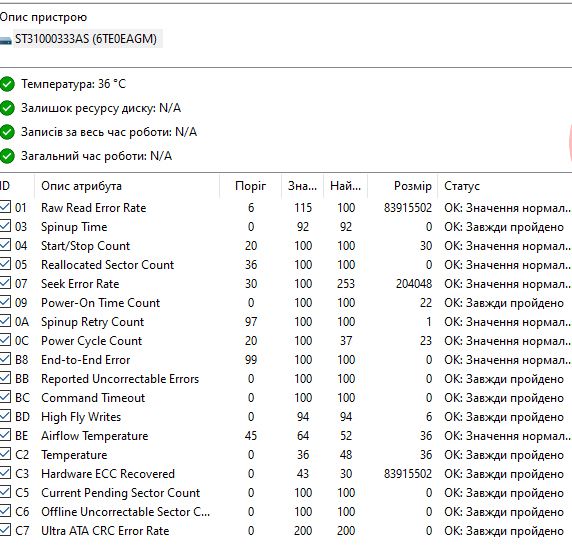Select the Reported Uncorrectable Errors attribute name

click(120, 379)
